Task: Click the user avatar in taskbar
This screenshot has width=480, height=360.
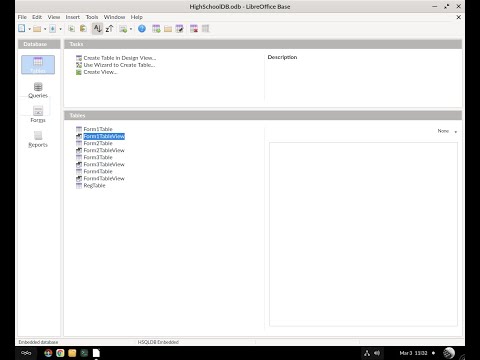Action: pos(449,353)
